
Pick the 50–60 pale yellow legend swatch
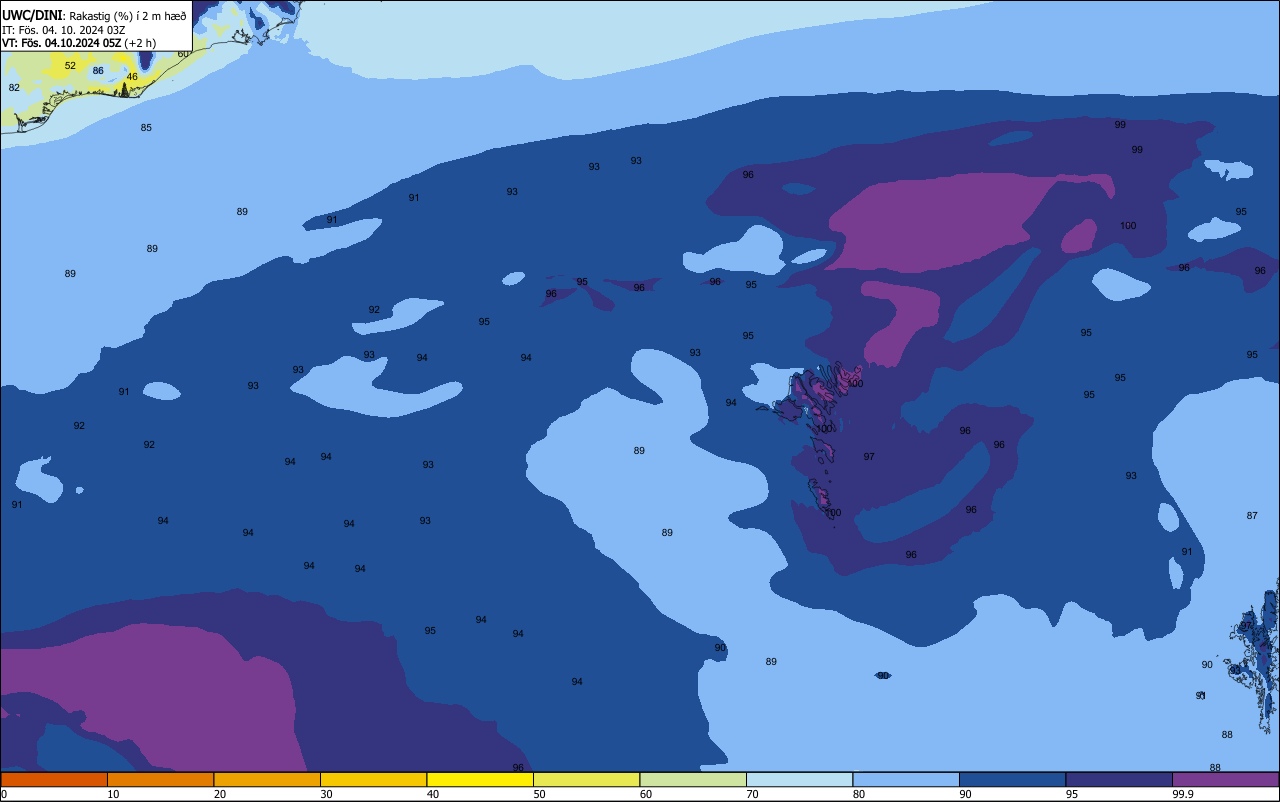point(586,779)
